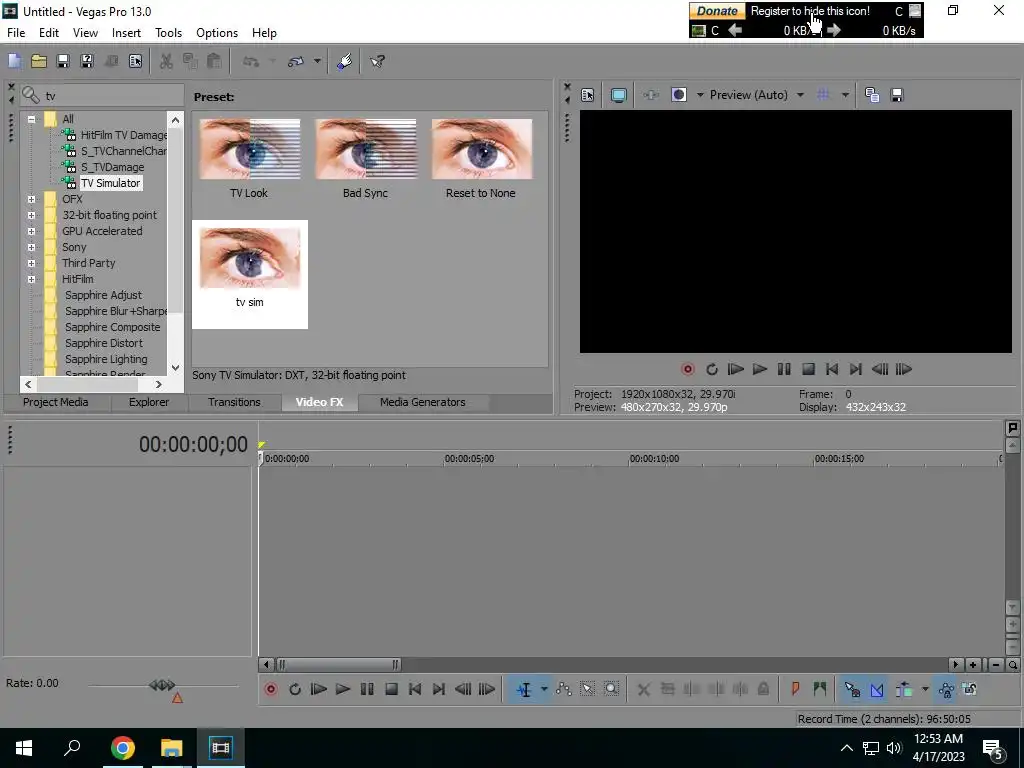Select the envelope edit tool
Screen dimensions: 1024x768
[564, 689]
